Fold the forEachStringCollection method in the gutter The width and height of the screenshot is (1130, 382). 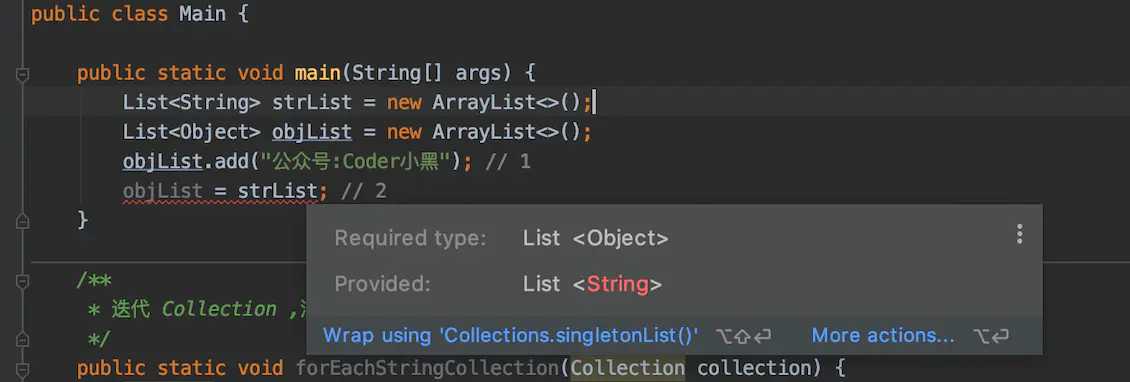click(22, 370)
